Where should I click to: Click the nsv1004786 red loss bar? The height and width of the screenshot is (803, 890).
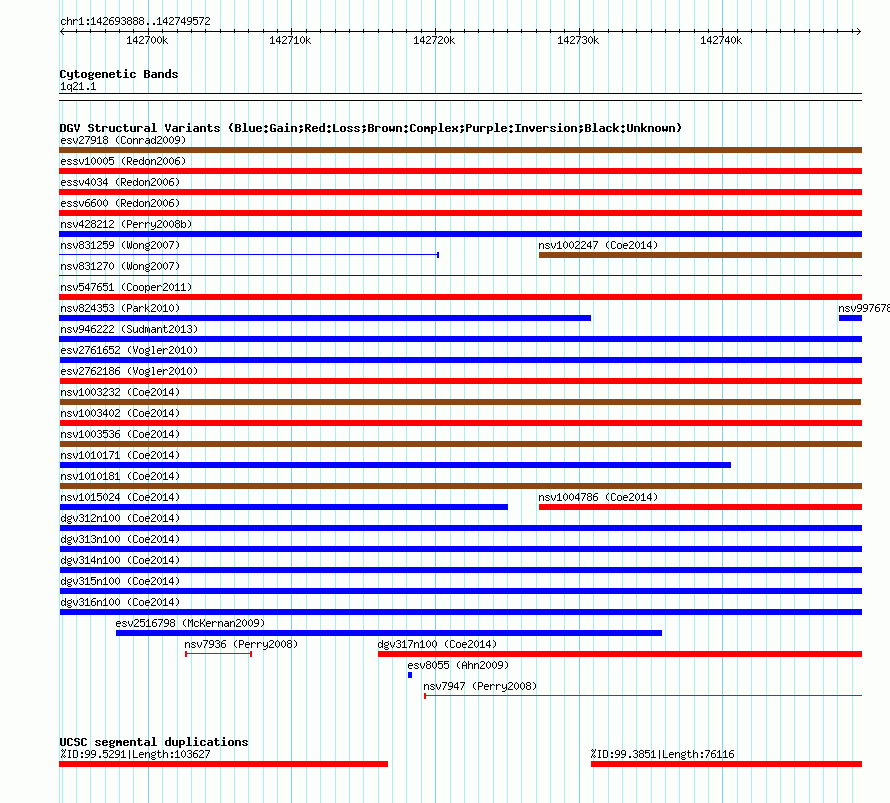click(x=700, y=507)
